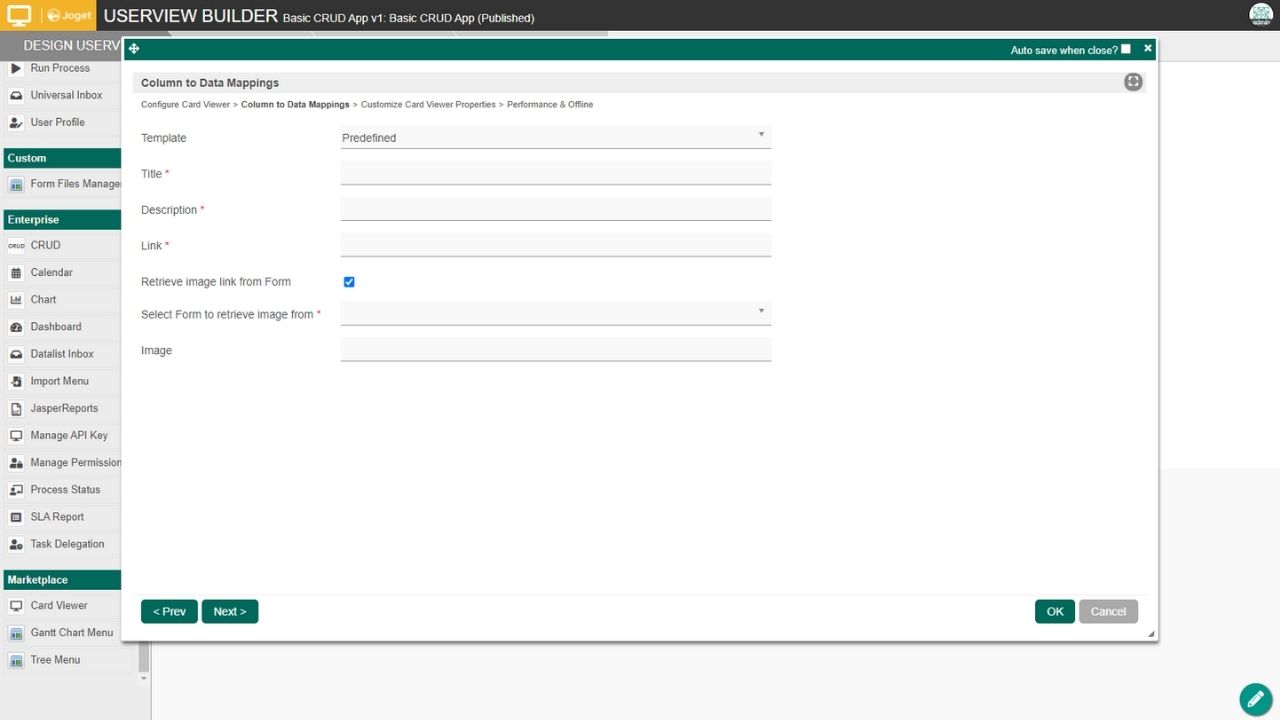This screenshot has width=1280, height=720.
Task: Click the Title input field
Action: (556, 173)
